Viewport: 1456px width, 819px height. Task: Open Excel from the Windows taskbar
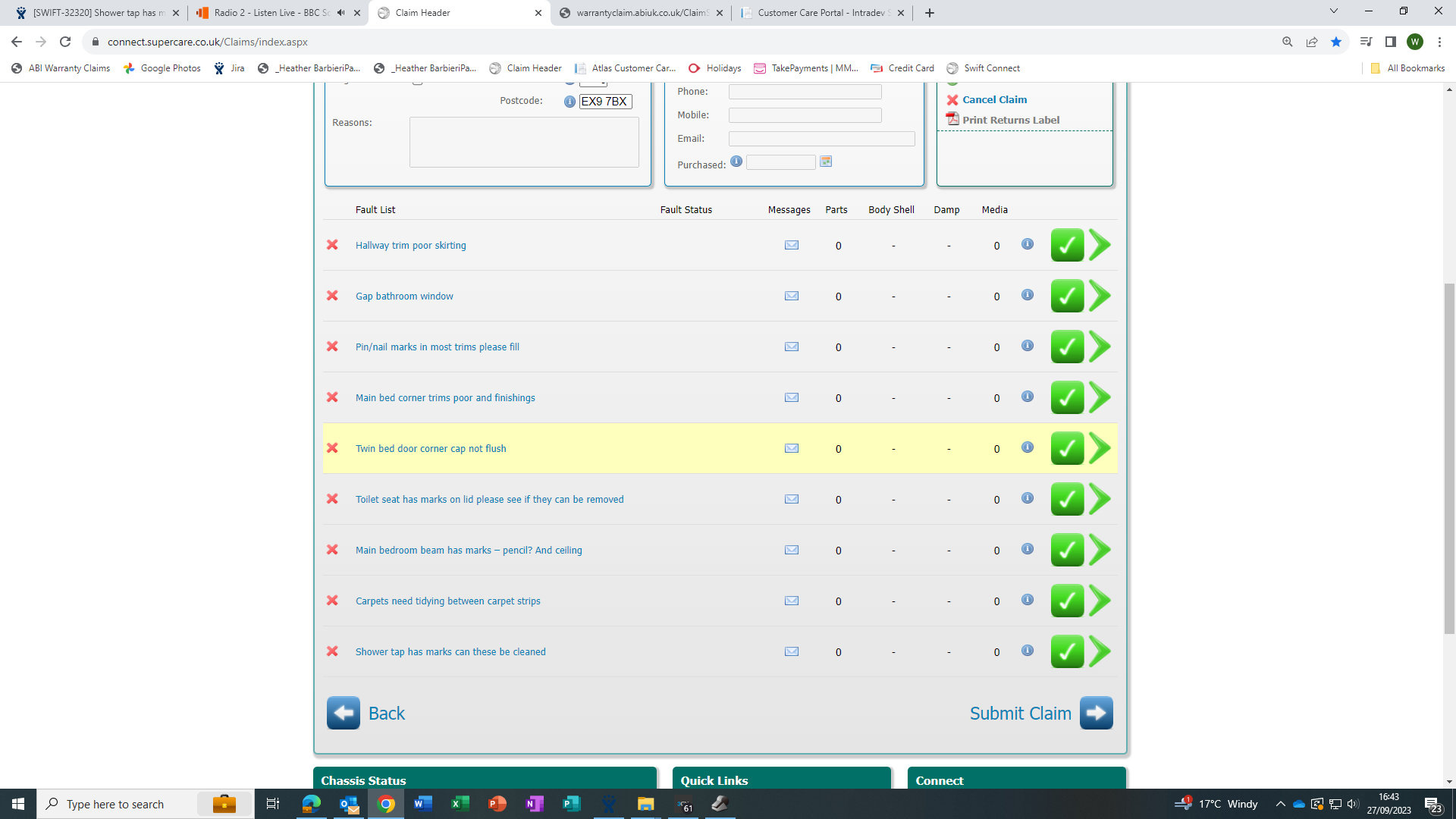tap(460, 804)
